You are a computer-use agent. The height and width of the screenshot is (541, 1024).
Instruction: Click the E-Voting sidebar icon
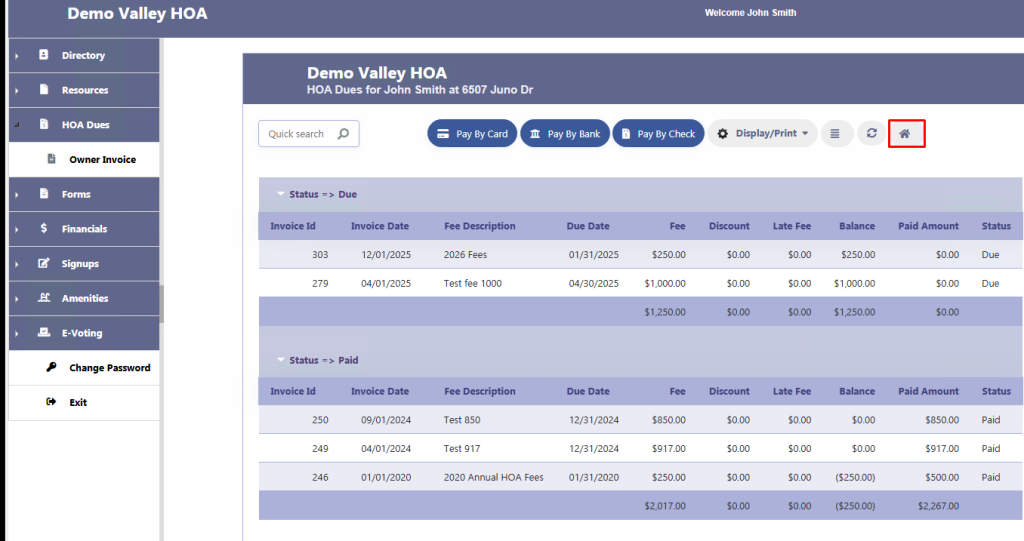(44, 333)
